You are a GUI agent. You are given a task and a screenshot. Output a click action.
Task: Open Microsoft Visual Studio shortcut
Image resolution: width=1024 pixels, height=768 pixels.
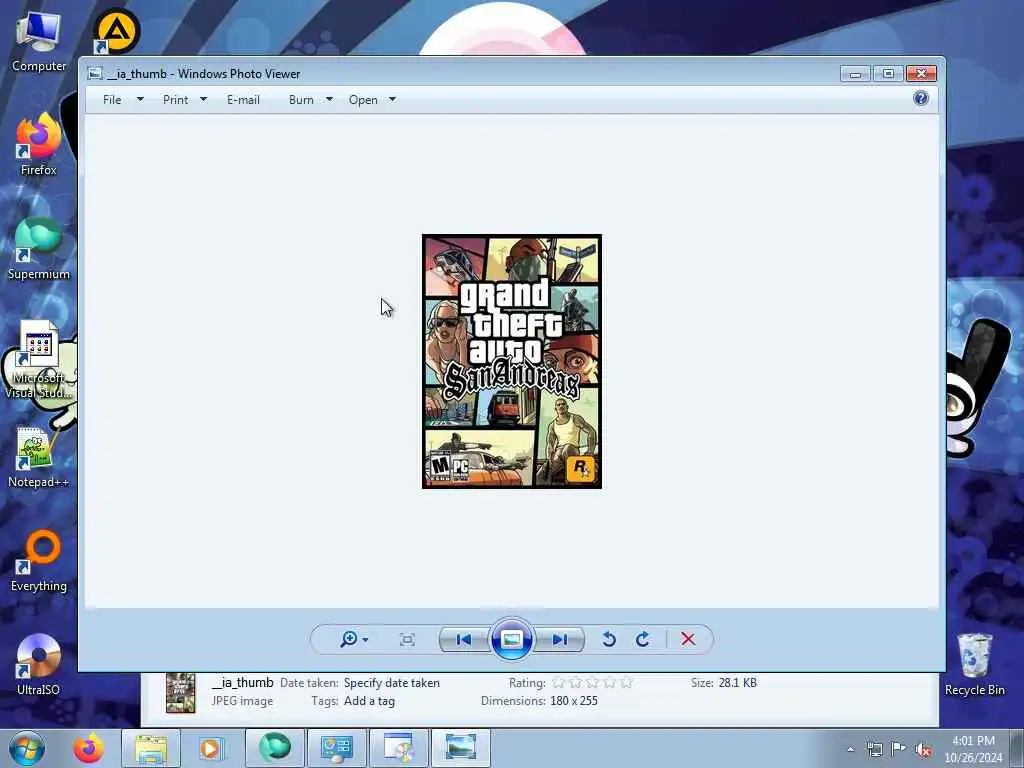39,359
